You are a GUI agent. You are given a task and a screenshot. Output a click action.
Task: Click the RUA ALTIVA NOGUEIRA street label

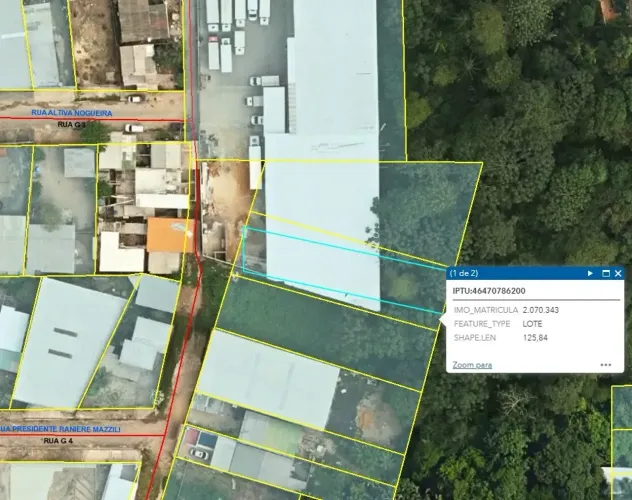pos(72,113)
